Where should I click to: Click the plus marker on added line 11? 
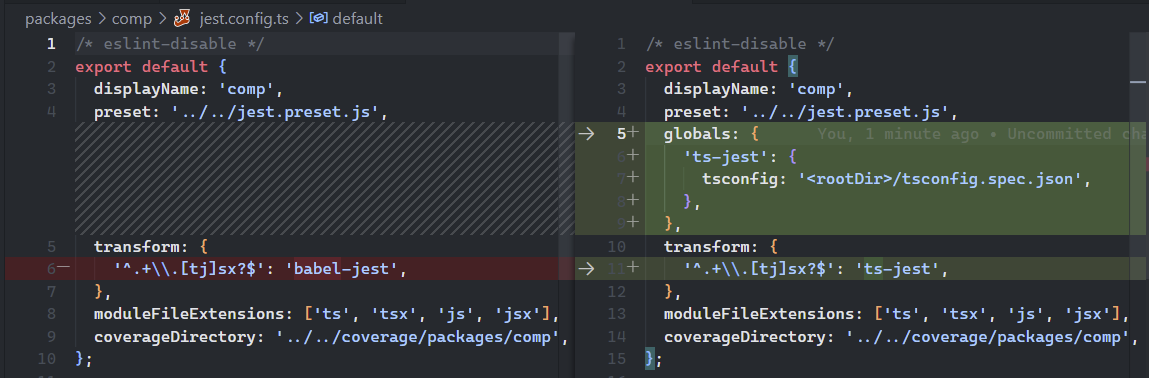pos(632,269)
